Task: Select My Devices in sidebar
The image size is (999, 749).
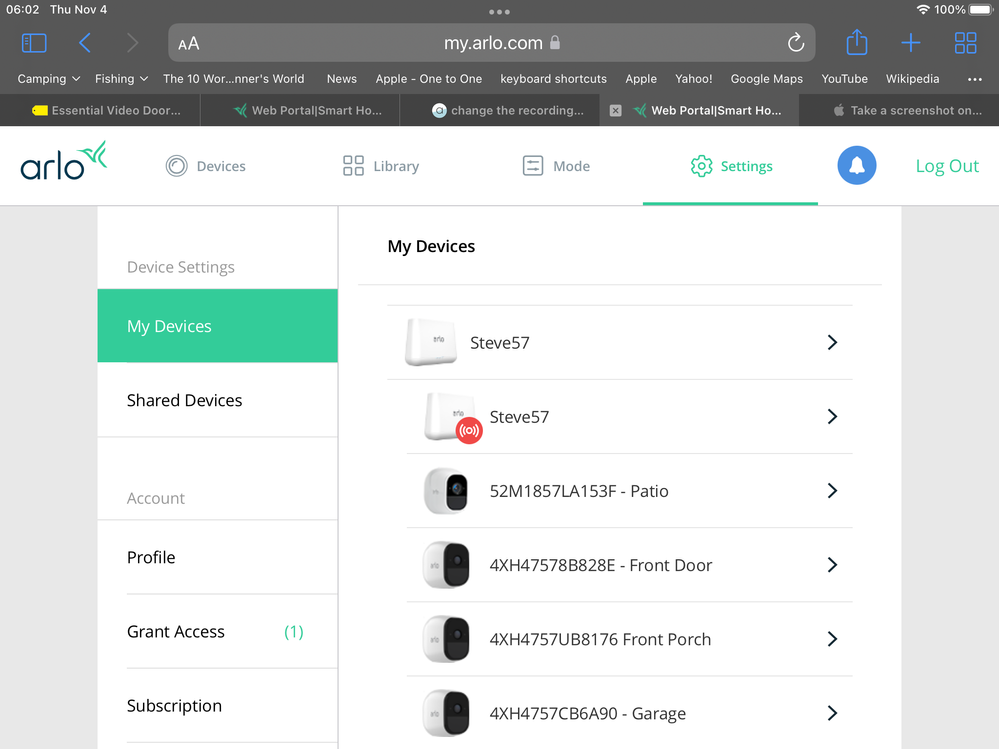Action: click(217, 325)
